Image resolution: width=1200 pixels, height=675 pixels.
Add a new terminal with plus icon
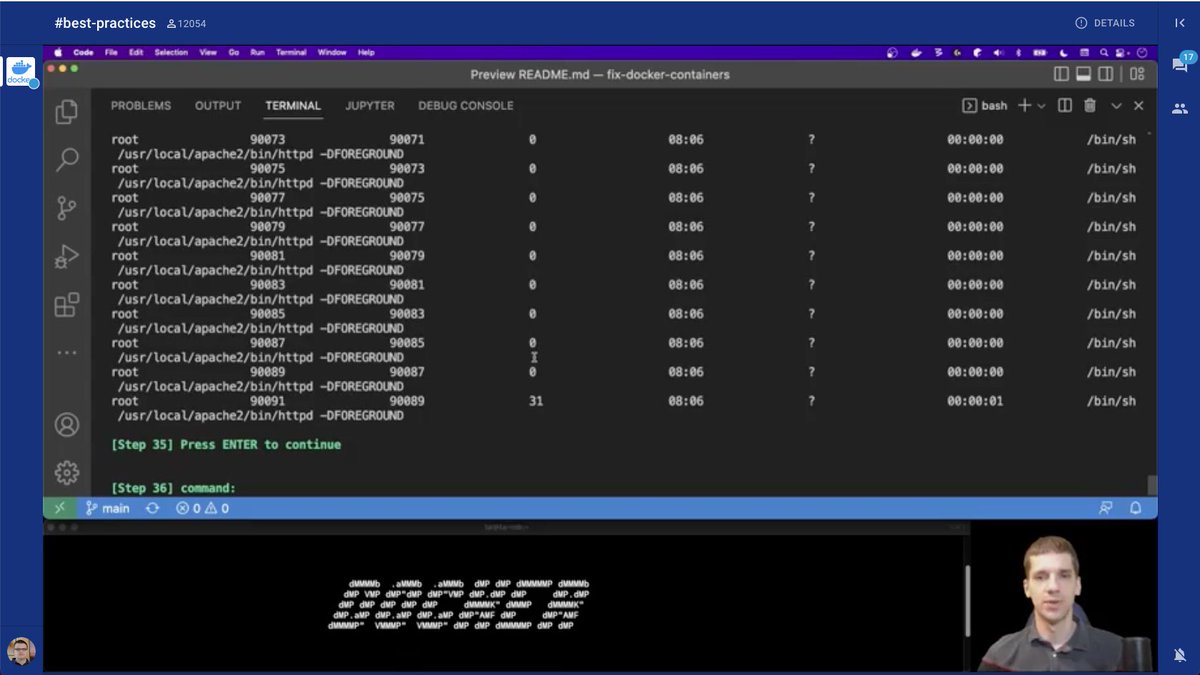[x=1024, y=105]
